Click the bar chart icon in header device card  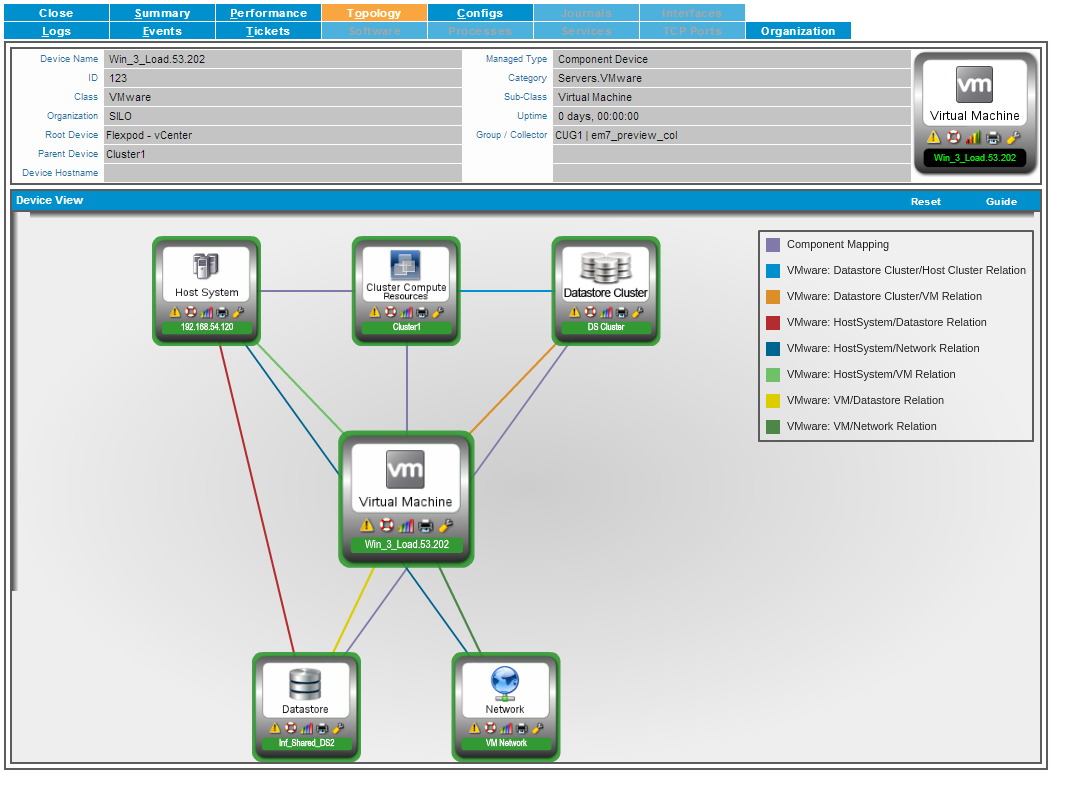tap(973, 137)
